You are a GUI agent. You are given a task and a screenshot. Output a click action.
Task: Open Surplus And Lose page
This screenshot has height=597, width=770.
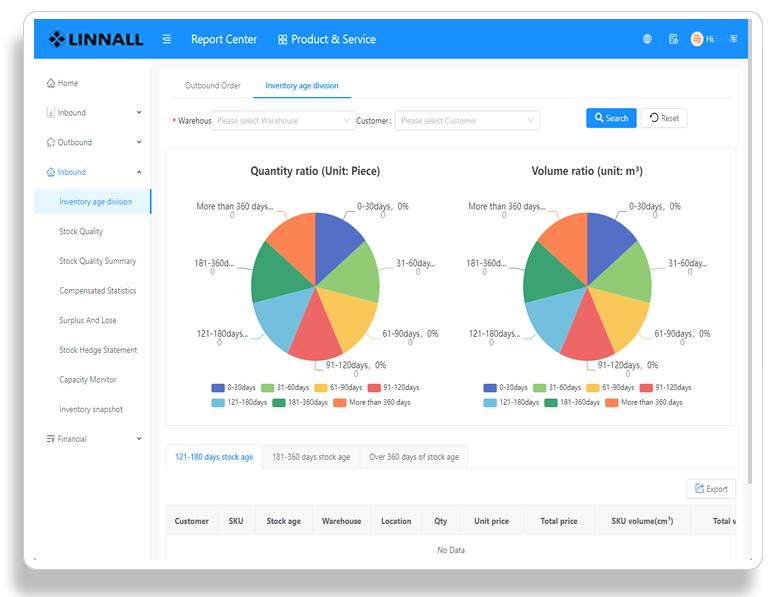(88, 320)
